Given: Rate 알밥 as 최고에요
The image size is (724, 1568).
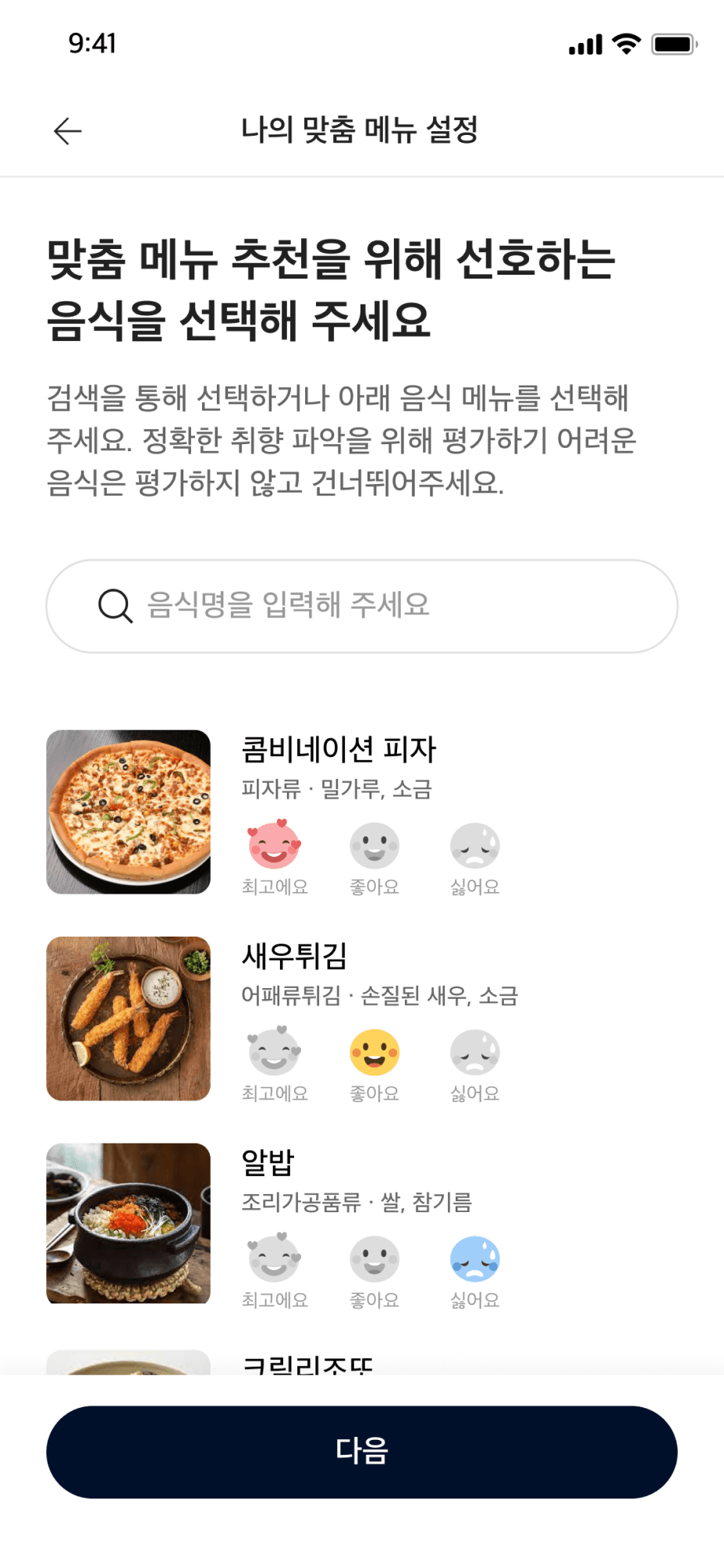Looking at the screenshot, I should (274, 1258).
